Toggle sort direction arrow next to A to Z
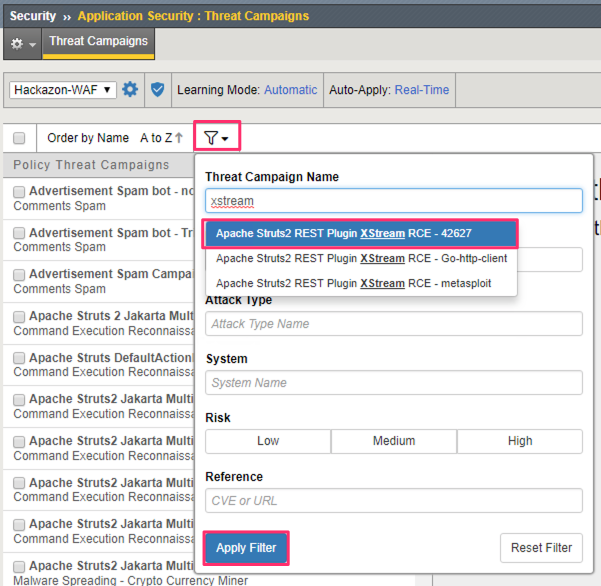The image size is (601, 586). point(179,138)
